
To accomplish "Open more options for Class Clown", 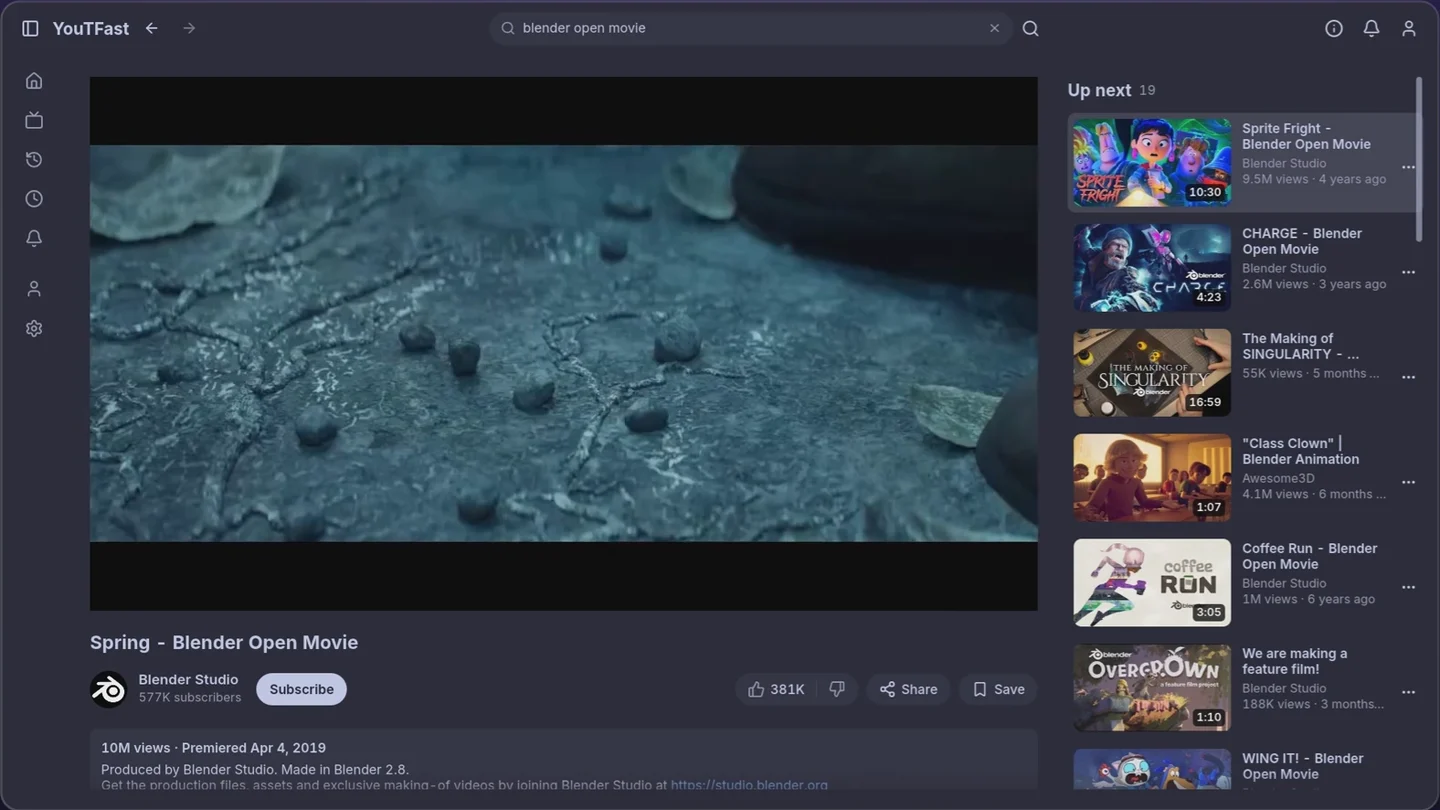I will (1408, 482).
